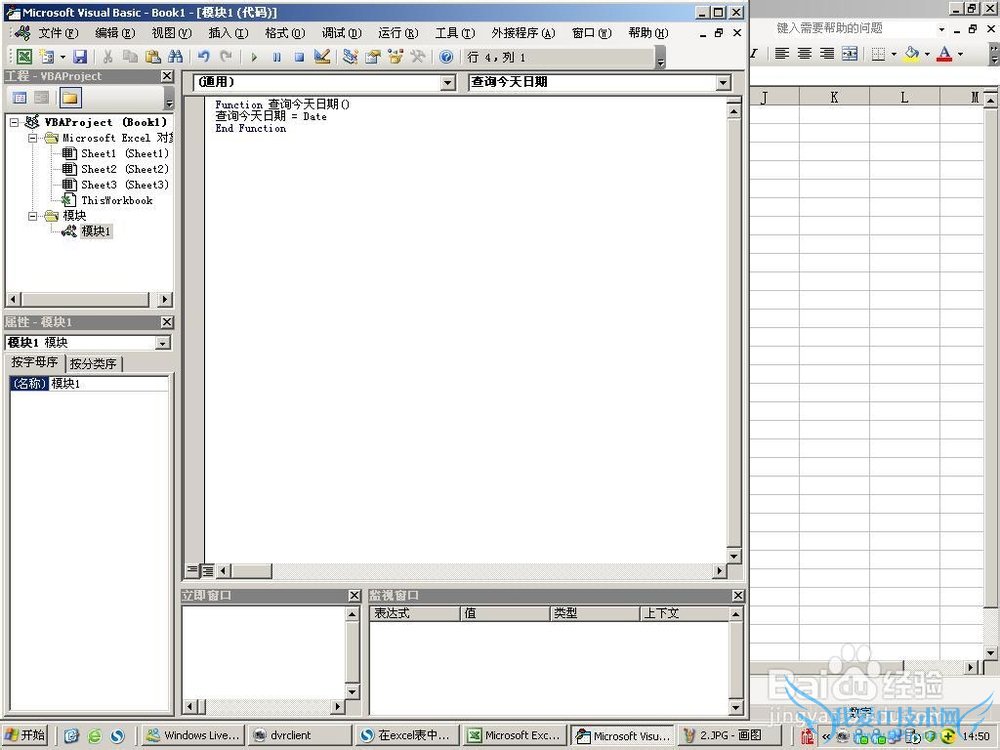Switch to the 按字母序 tab
The width and height of the screenshot is (1000, 750).
point(34,362)
